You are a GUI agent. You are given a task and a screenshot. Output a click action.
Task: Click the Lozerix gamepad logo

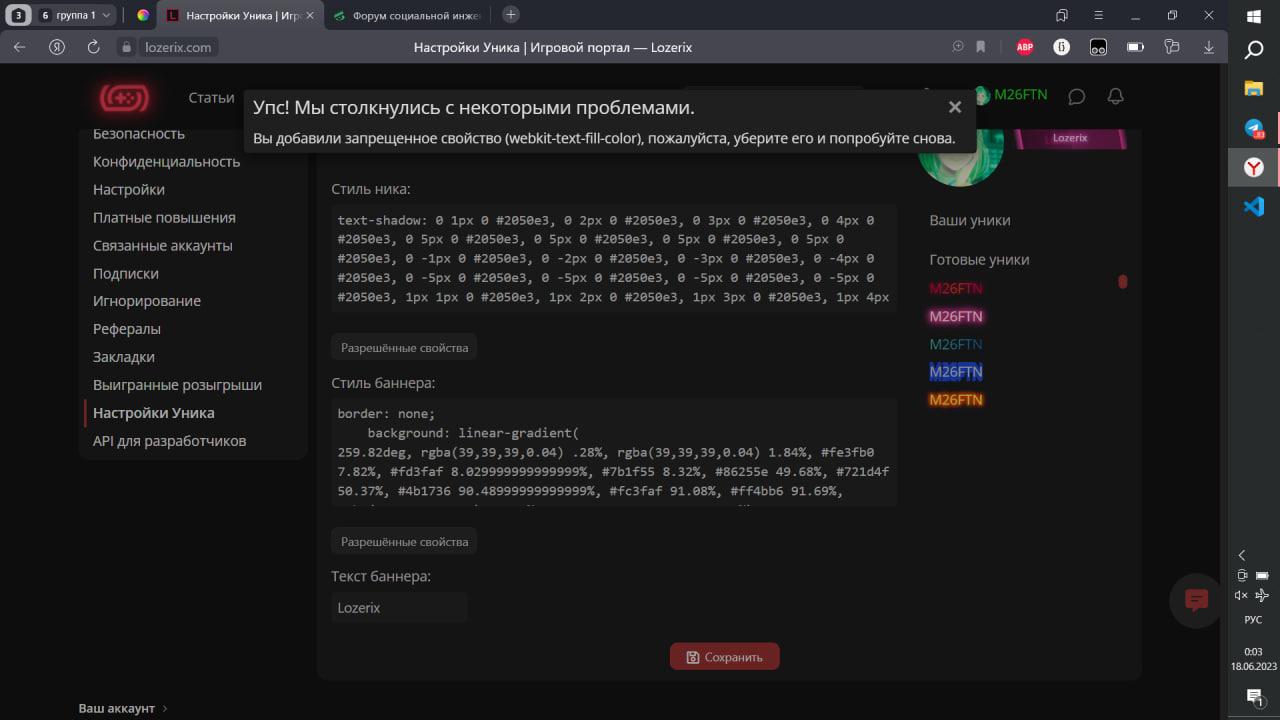click(x=124, y=97)
